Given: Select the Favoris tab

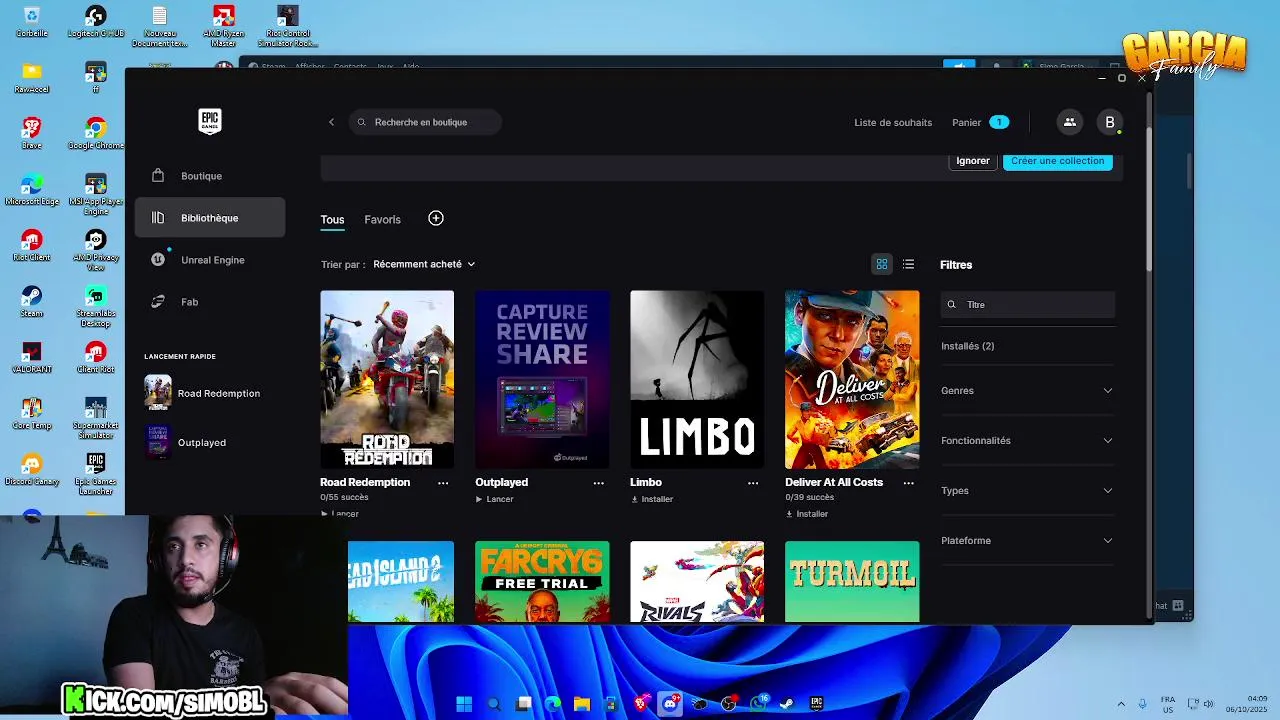Looking at the screenshot, I should pos(382,220).
